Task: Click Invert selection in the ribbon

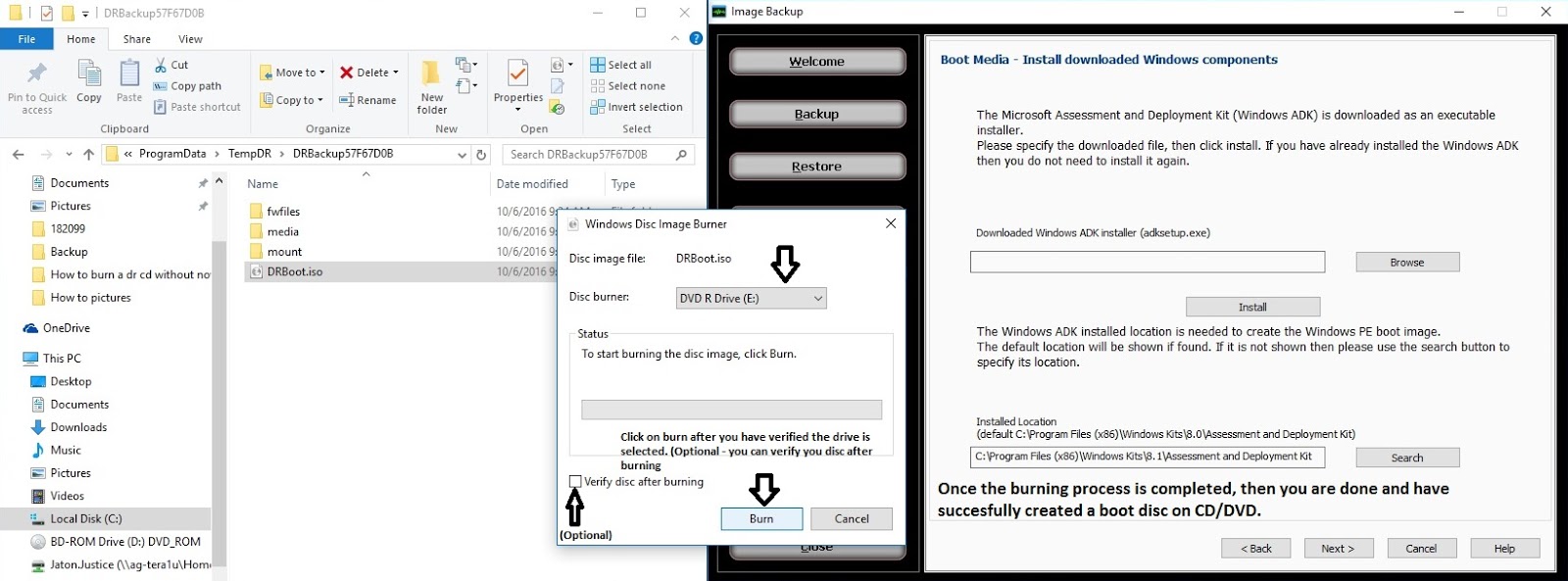Action: coord(636,107)
